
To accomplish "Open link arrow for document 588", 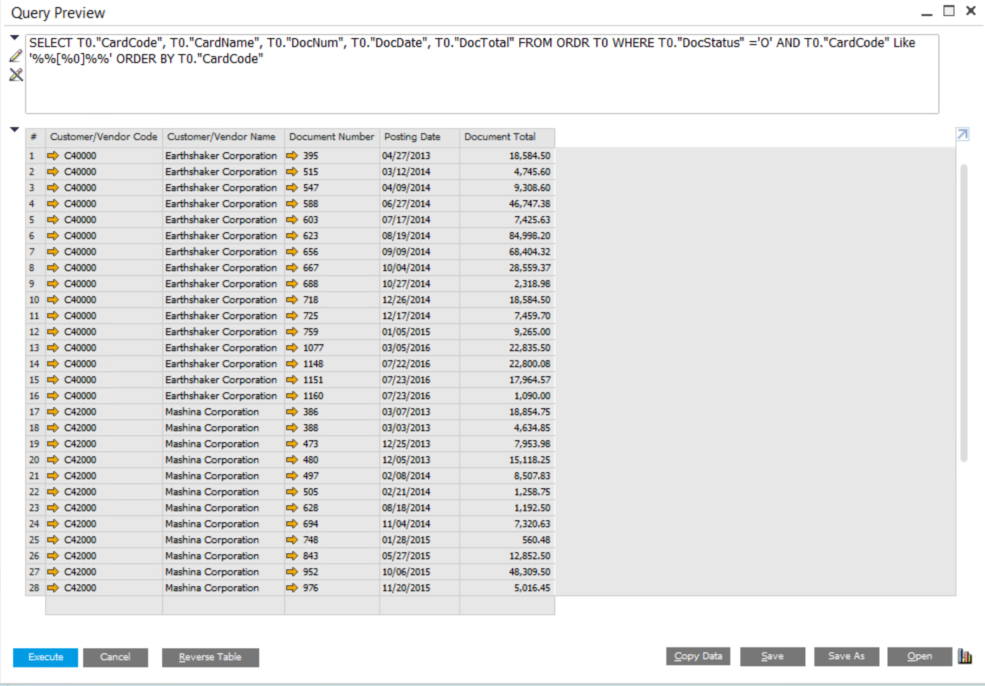I will pos(291,204).
